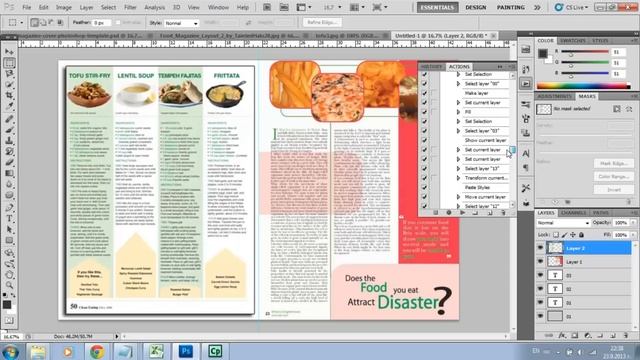Toggle lock transparent pixels in Layers panel
Screen dimensions: 640x360
(x=556, y=235)
